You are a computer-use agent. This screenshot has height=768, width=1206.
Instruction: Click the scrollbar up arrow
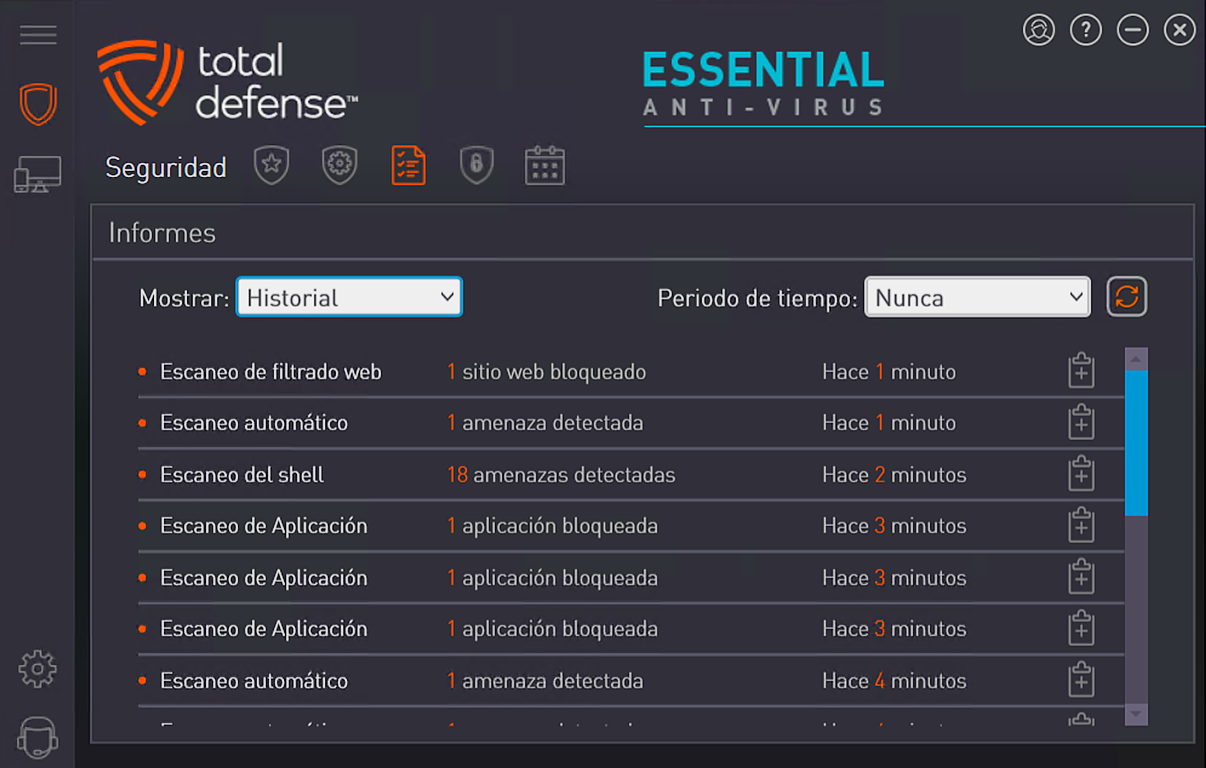(1136, 358)
